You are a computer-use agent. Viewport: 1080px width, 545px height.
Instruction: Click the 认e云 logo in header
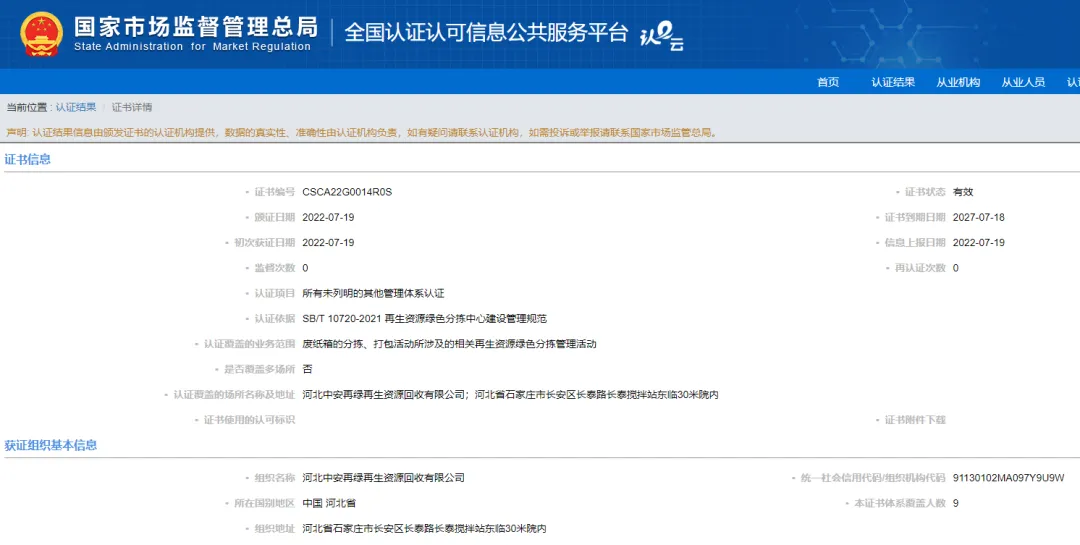661,35
